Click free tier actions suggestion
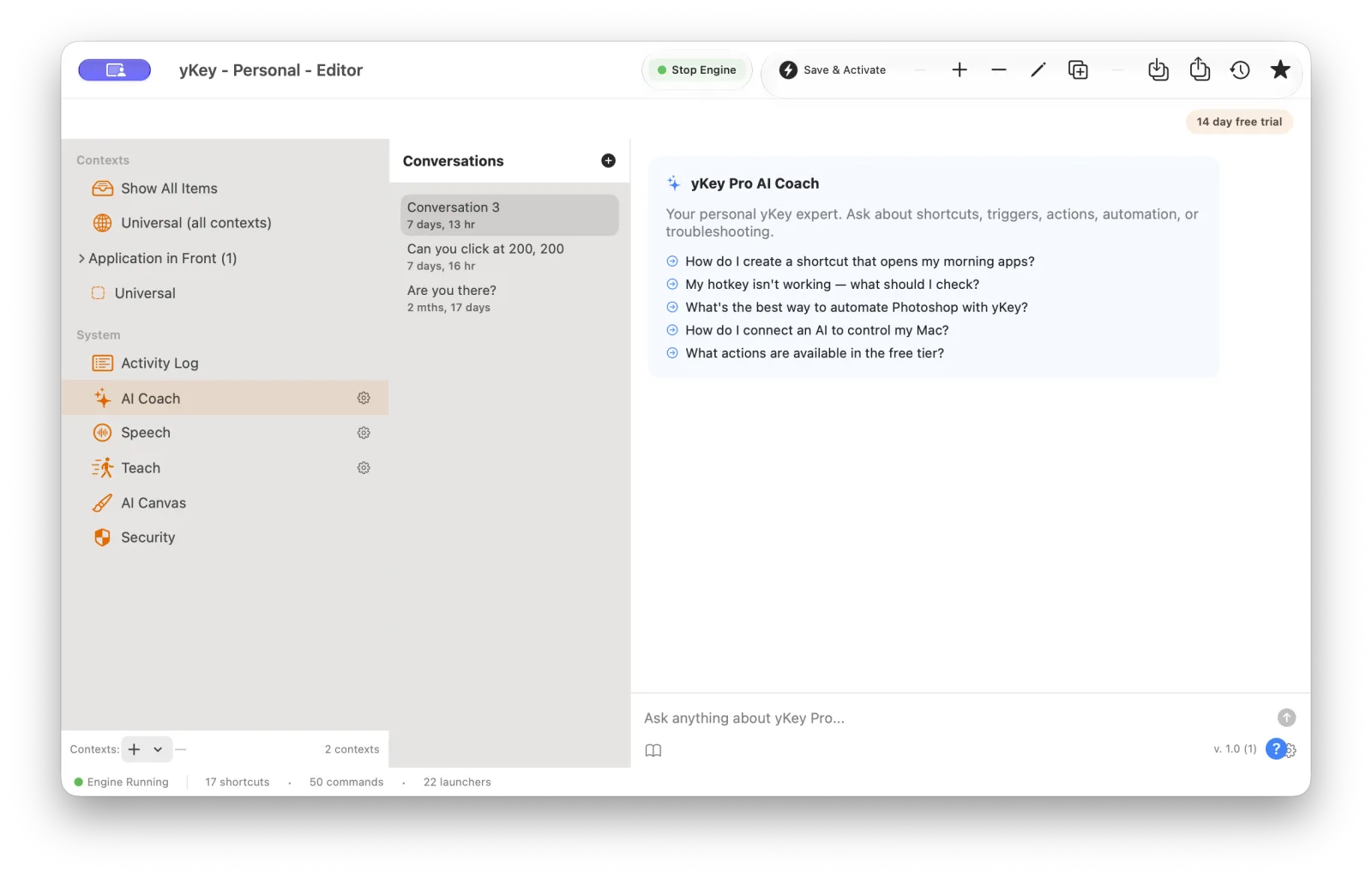The height and width of the screenshot is (877, 1372). coord(805,353)
